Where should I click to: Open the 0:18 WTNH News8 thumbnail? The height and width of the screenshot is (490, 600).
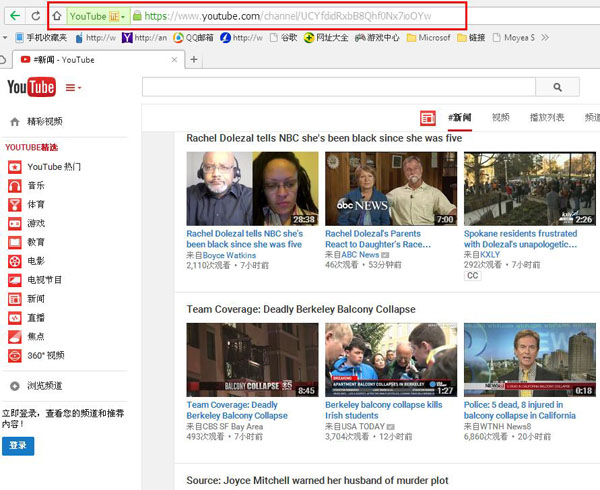point(530,360)
